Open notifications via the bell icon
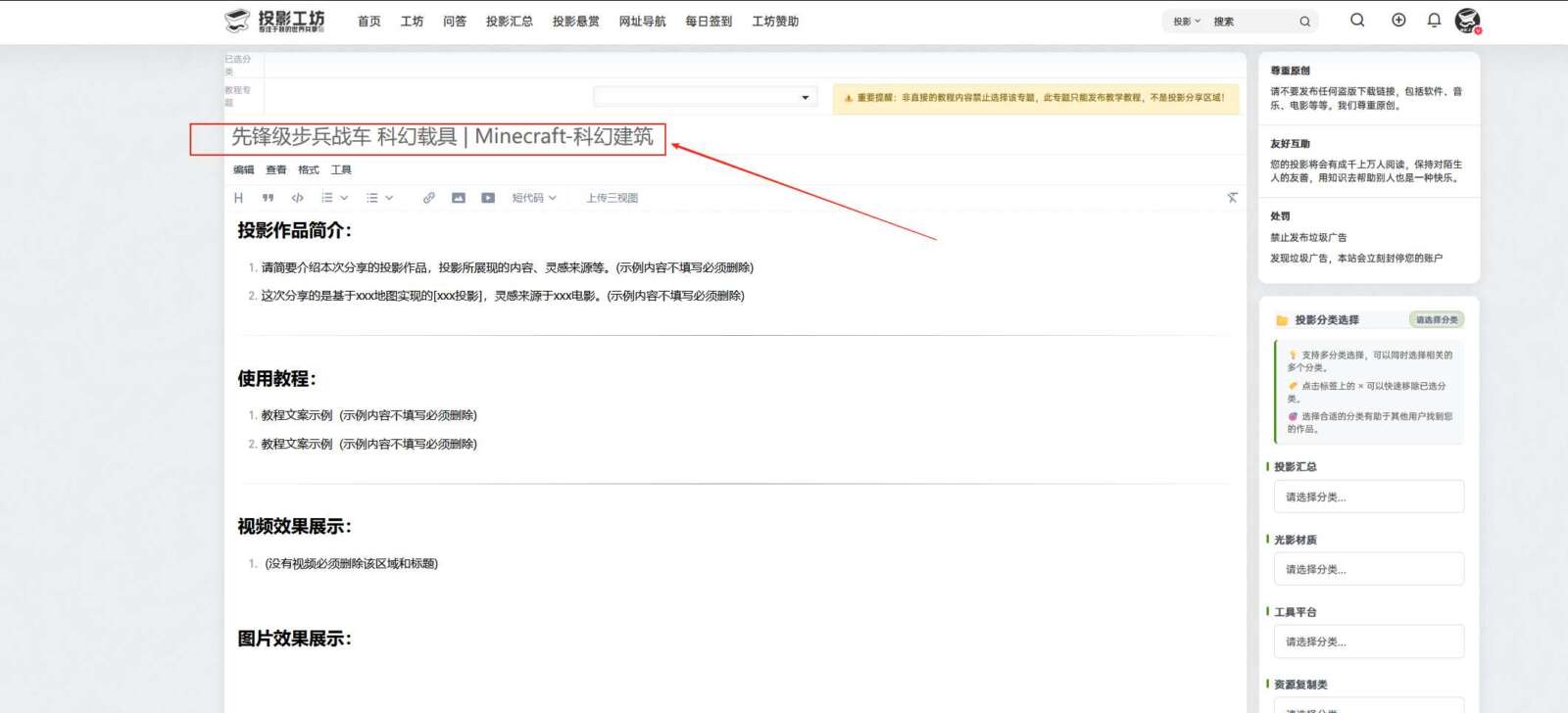Viewport: 1568px width, 713px height. (1434, 20)
